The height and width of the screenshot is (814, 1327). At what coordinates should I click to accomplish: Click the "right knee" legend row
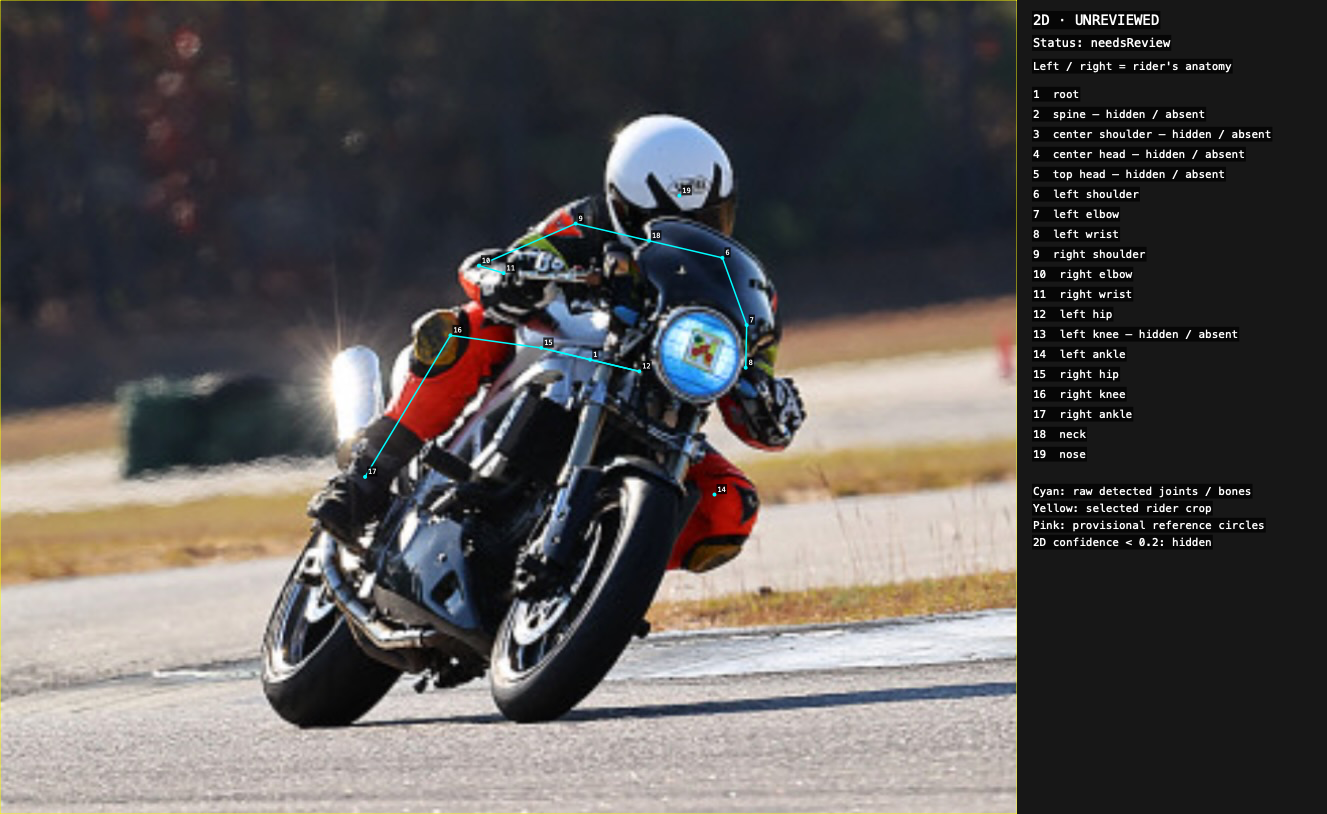[1079, 394]
